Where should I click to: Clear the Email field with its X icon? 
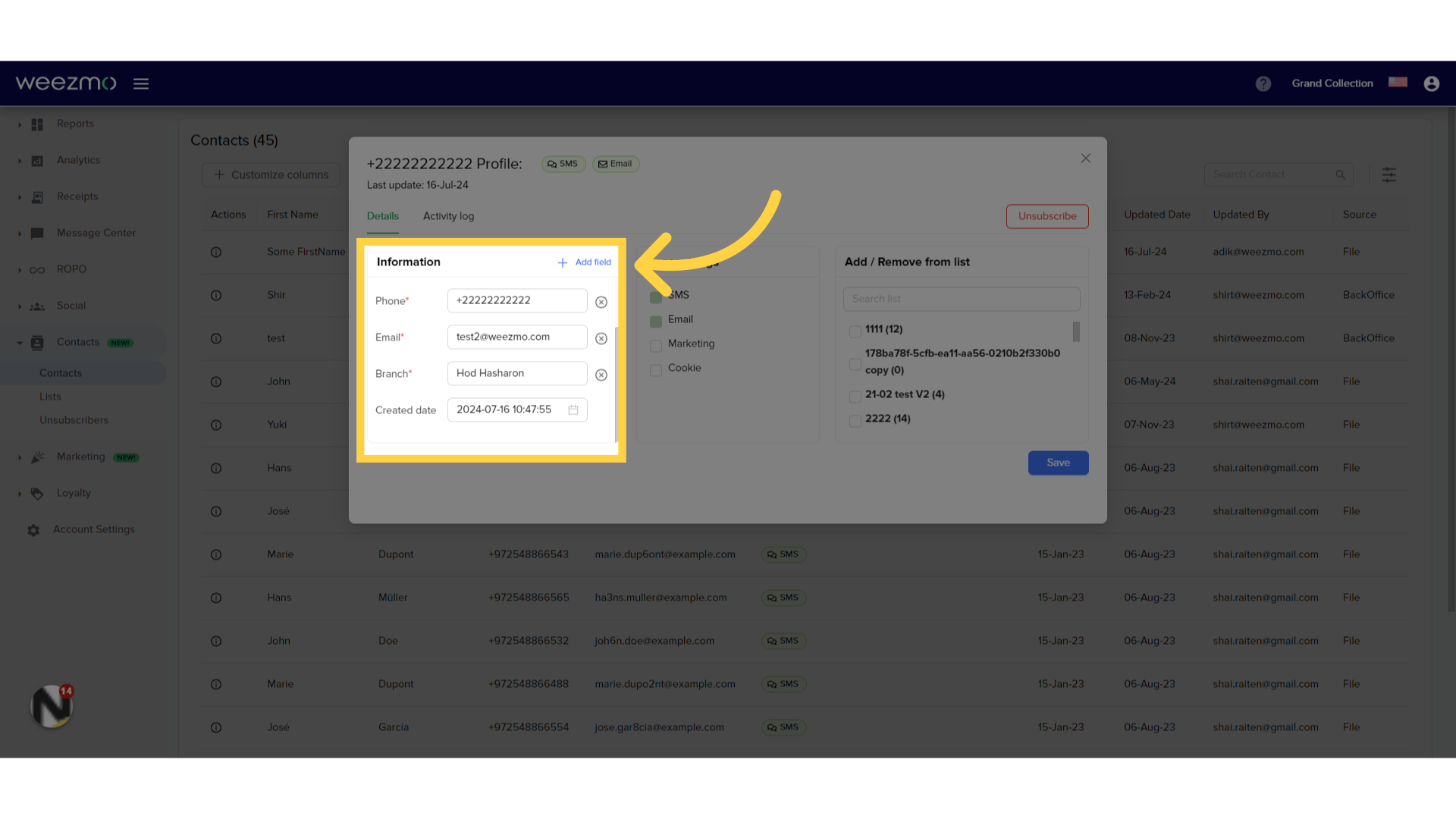[601, 338]
